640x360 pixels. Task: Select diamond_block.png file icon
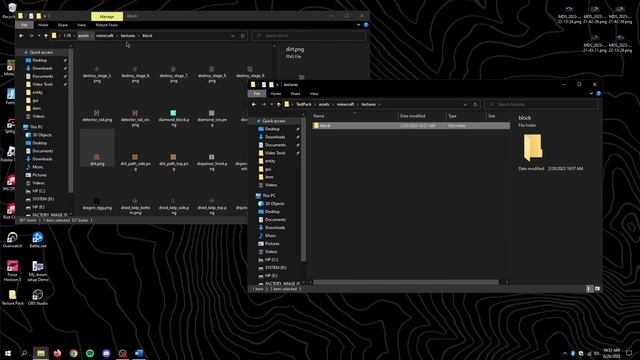pyautogui.click(x=173, y=113)
